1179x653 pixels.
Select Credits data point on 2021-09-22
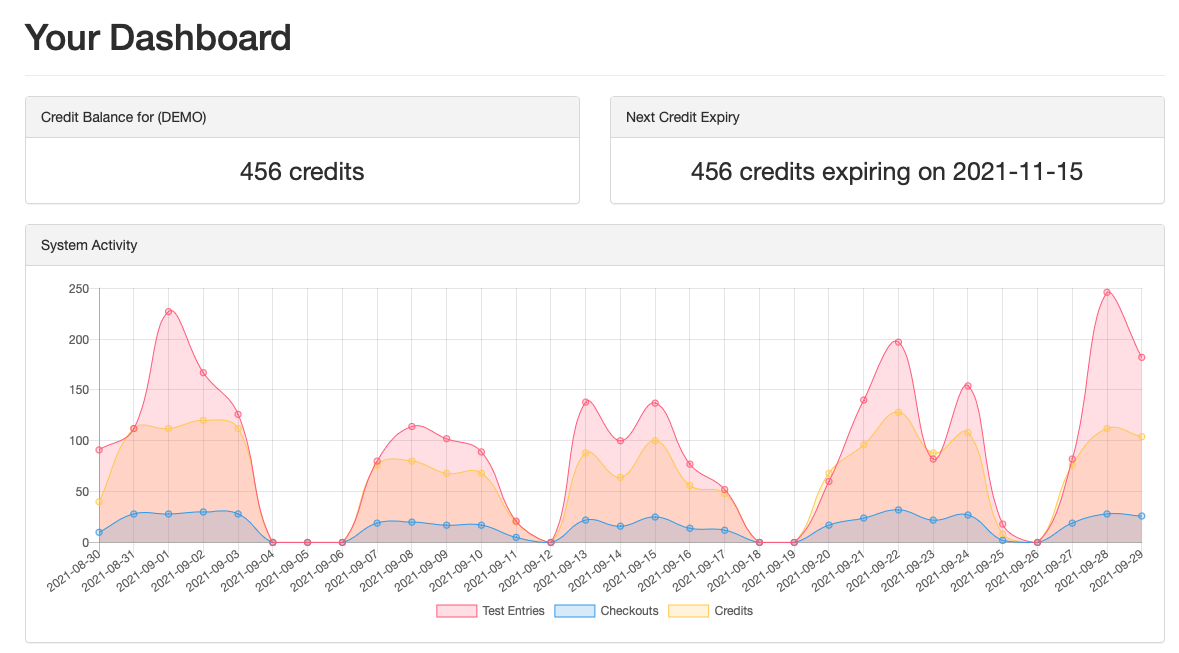[x=898, y=412]
